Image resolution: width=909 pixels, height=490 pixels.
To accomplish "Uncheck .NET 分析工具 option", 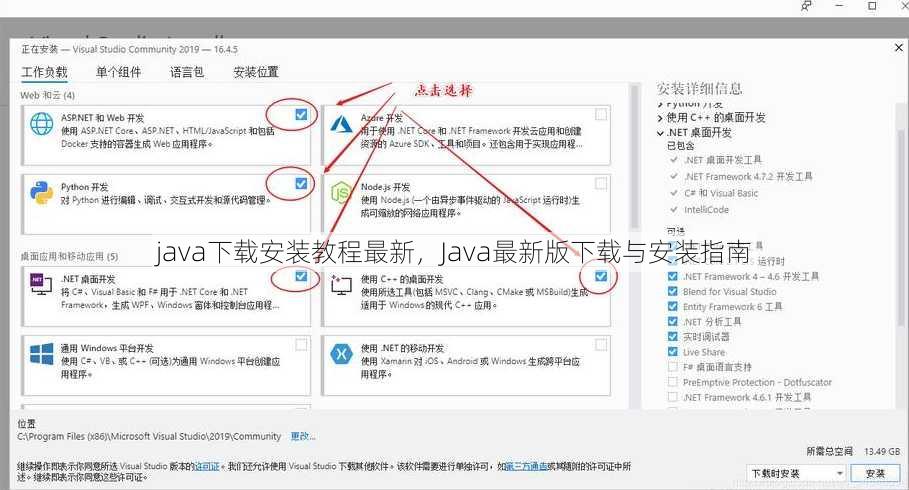I will 672,321.
